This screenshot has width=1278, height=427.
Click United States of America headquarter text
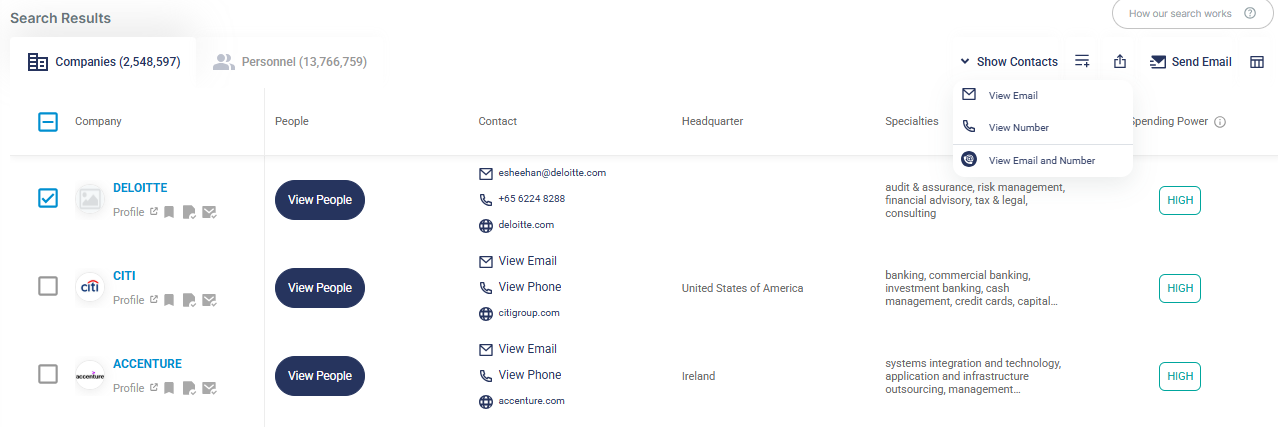click(x=743, y=288)
